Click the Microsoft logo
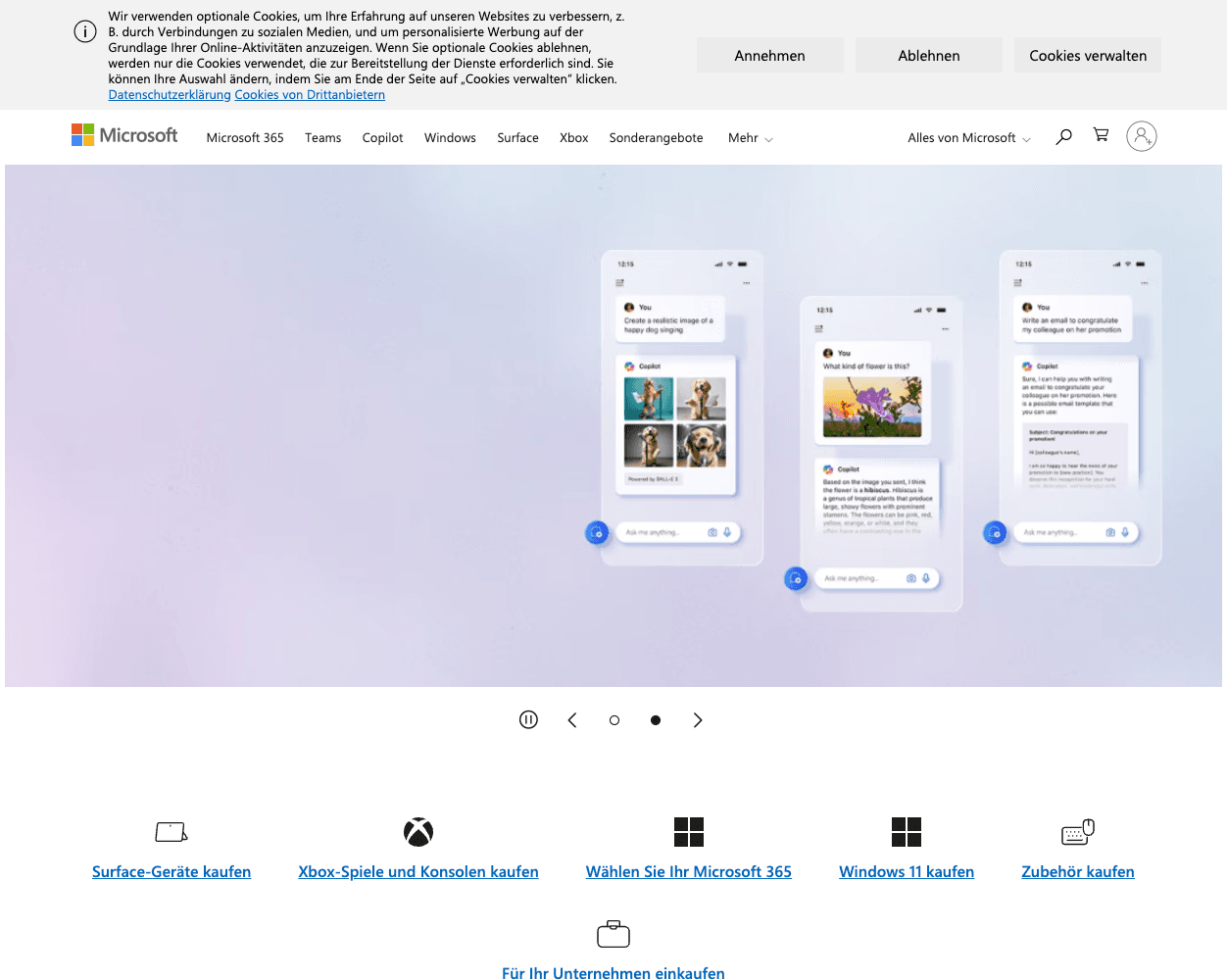Viewport: 1227px width, 980px height. tap(124, 135)
